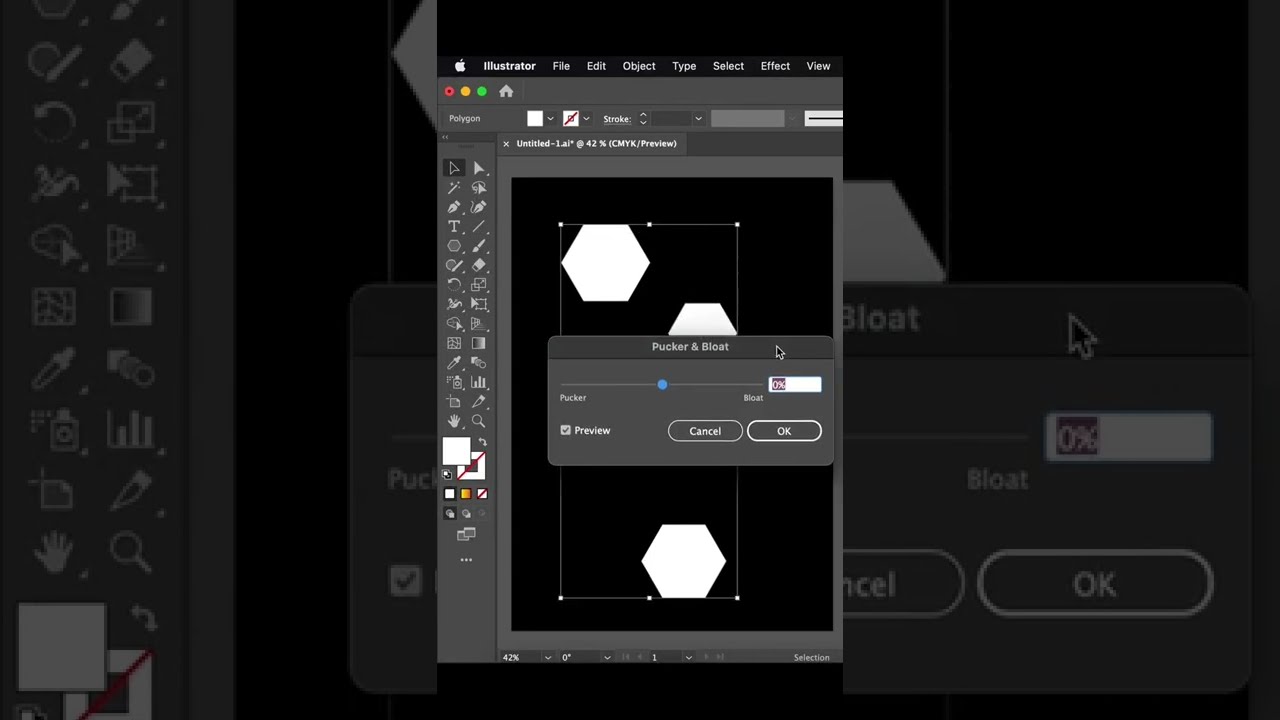The height and width of the screenshot is (720, 1280).
Task: Uncheck the Preview checkbox
Action: pos(566,430)
